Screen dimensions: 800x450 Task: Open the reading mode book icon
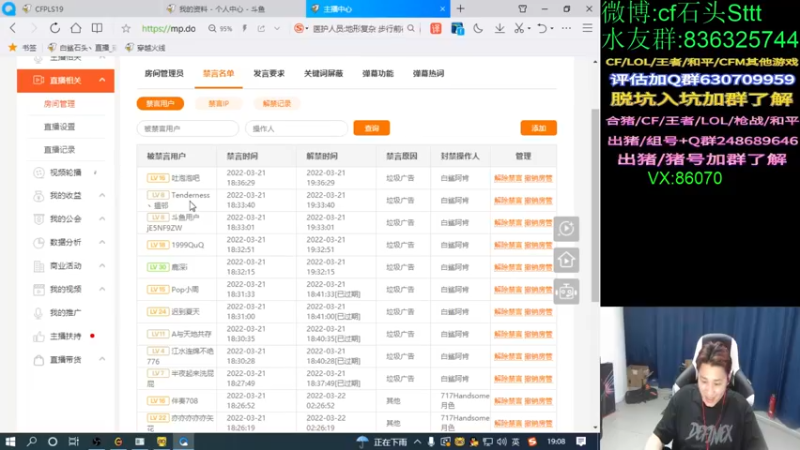(97, 29)
